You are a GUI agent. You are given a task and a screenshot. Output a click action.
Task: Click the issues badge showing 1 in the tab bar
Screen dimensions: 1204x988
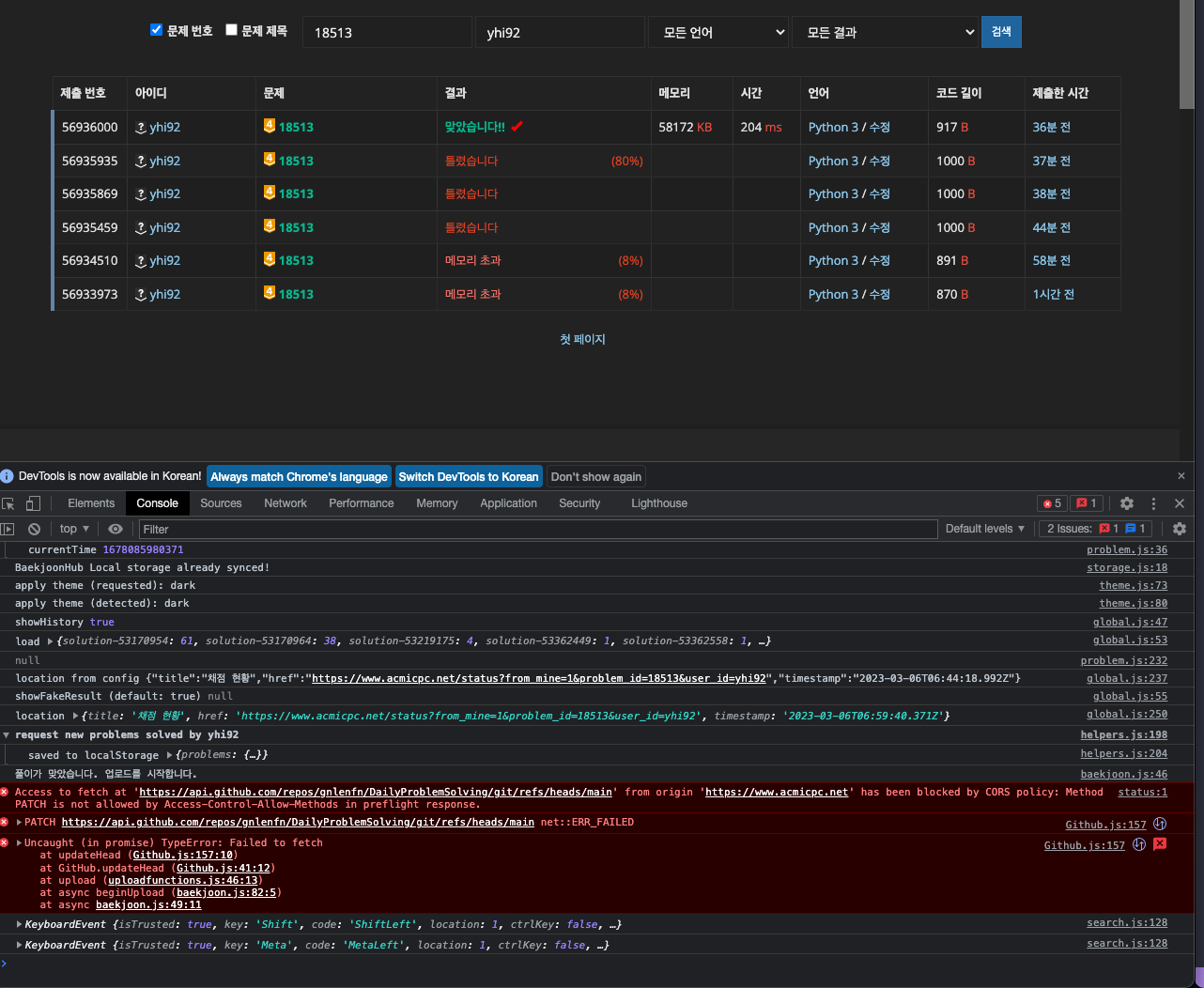(x=1087, y=503)
